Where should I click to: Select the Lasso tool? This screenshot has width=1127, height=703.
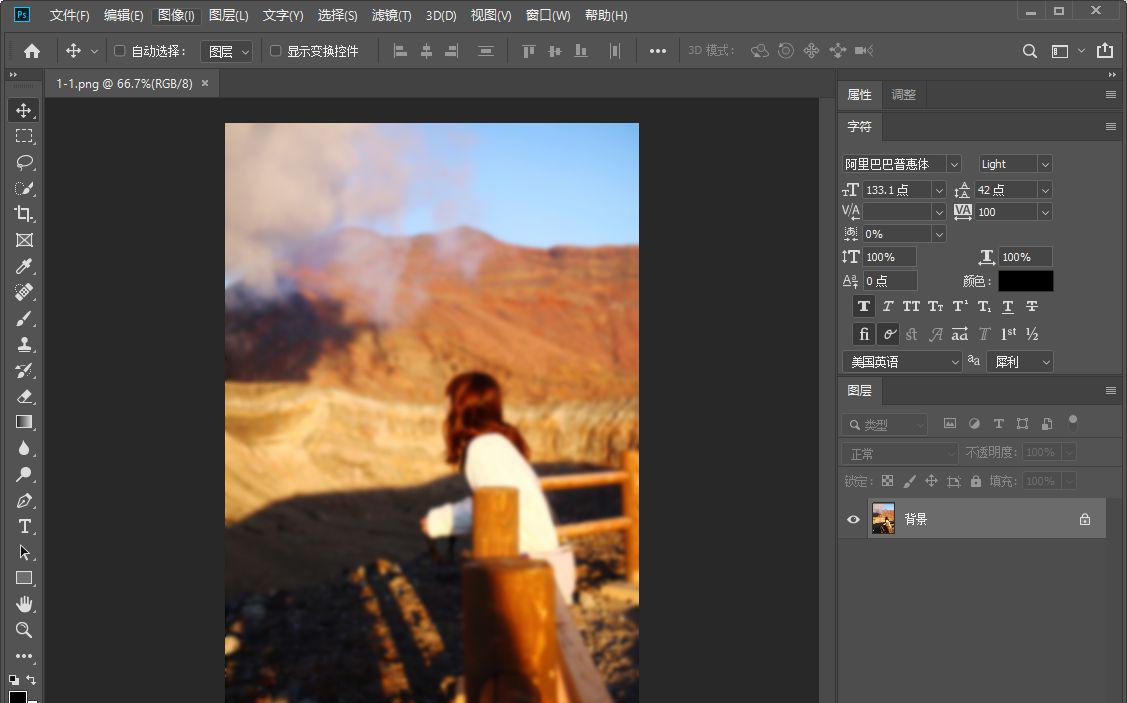point(24,162)
